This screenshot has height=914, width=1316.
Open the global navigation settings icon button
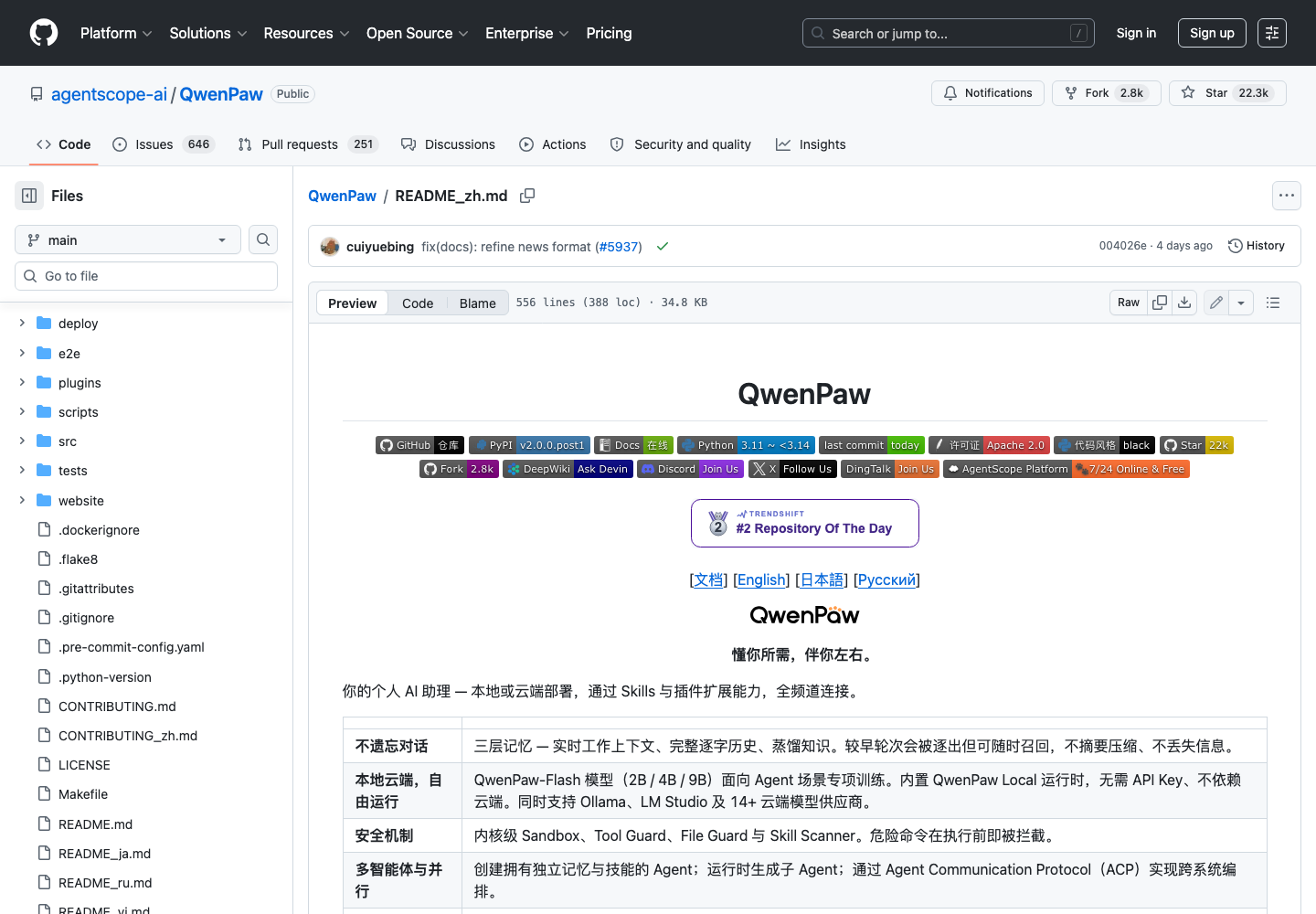click(x=1272, y=33)
